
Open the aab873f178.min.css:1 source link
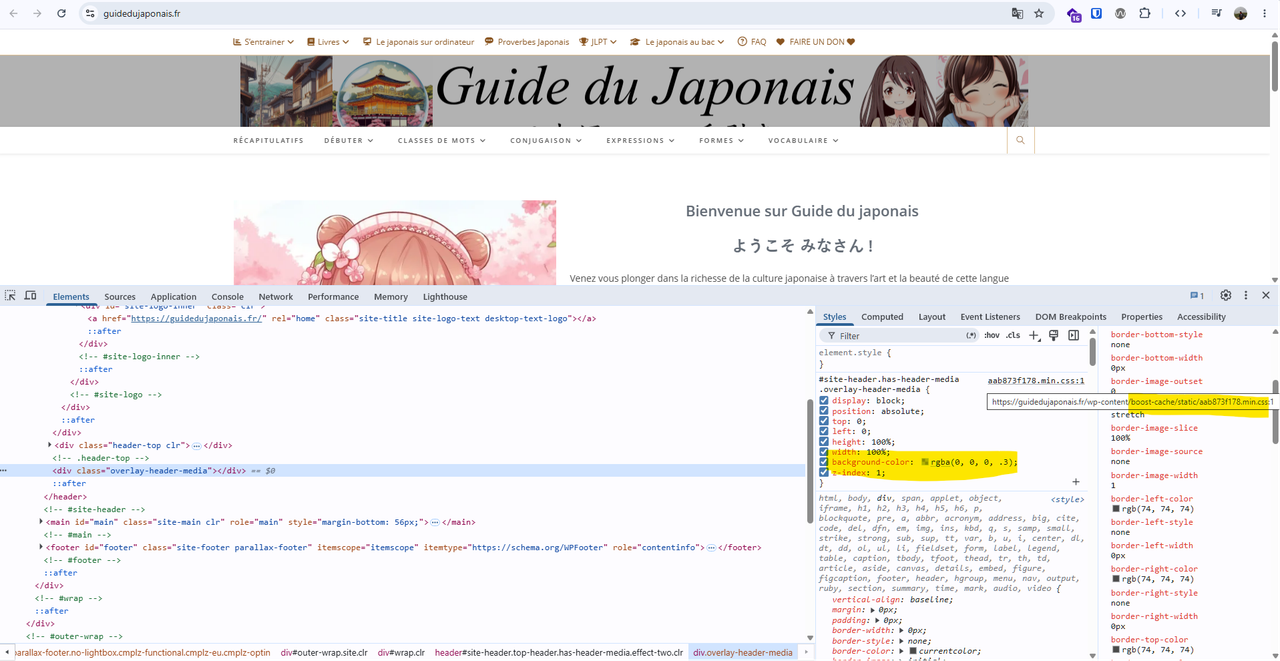point(1036,381)
